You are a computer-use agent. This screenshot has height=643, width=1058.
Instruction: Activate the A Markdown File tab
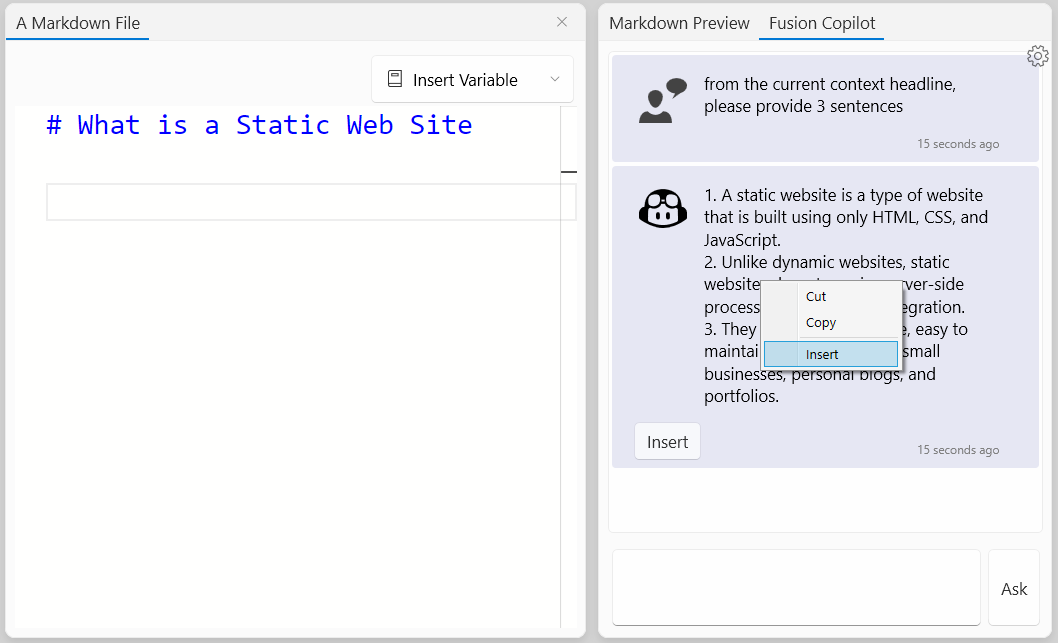[x=78, y=23]
